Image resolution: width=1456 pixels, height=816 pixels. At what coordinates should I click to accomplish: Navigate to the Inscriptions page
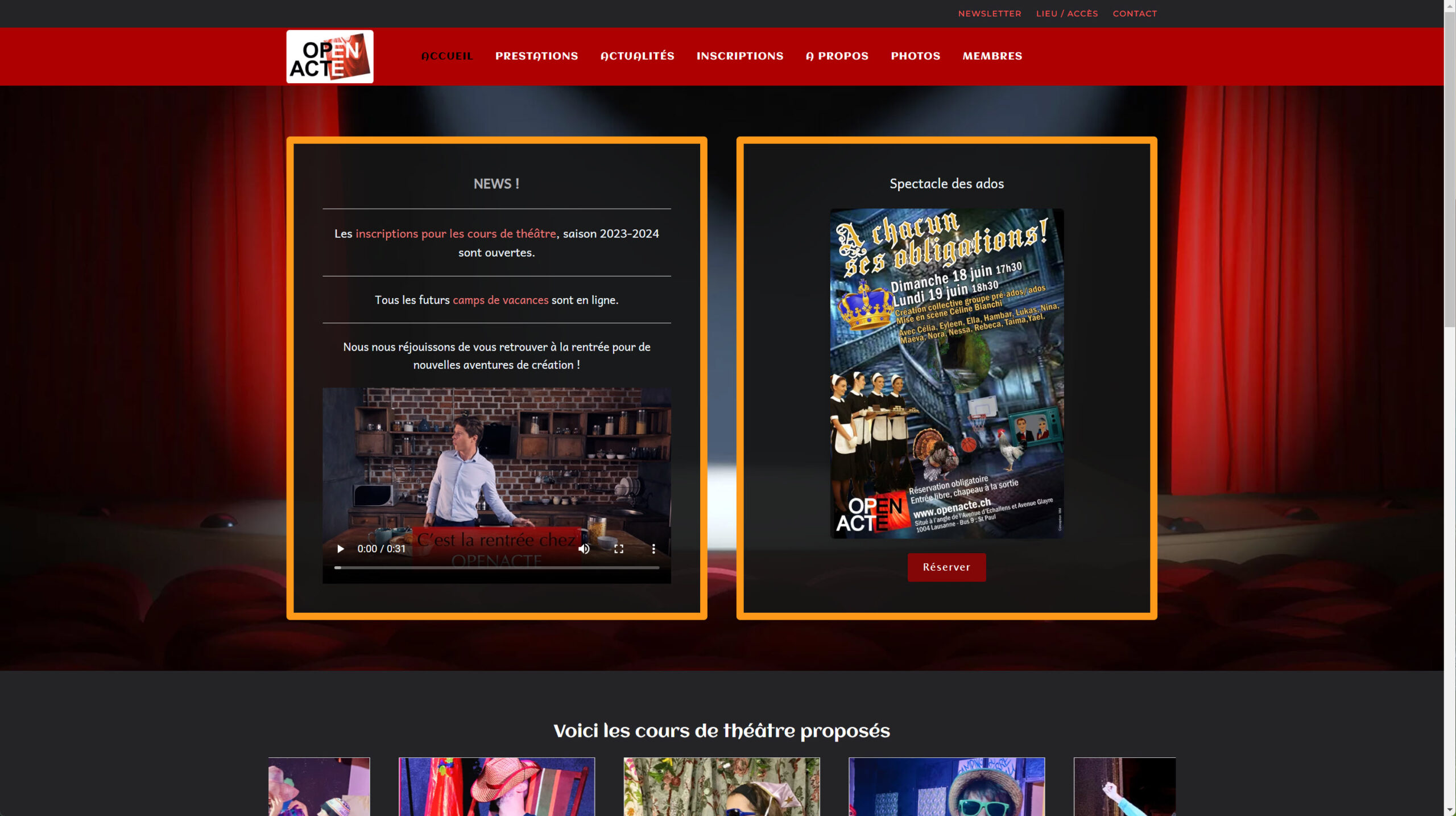tap(739, 56)
